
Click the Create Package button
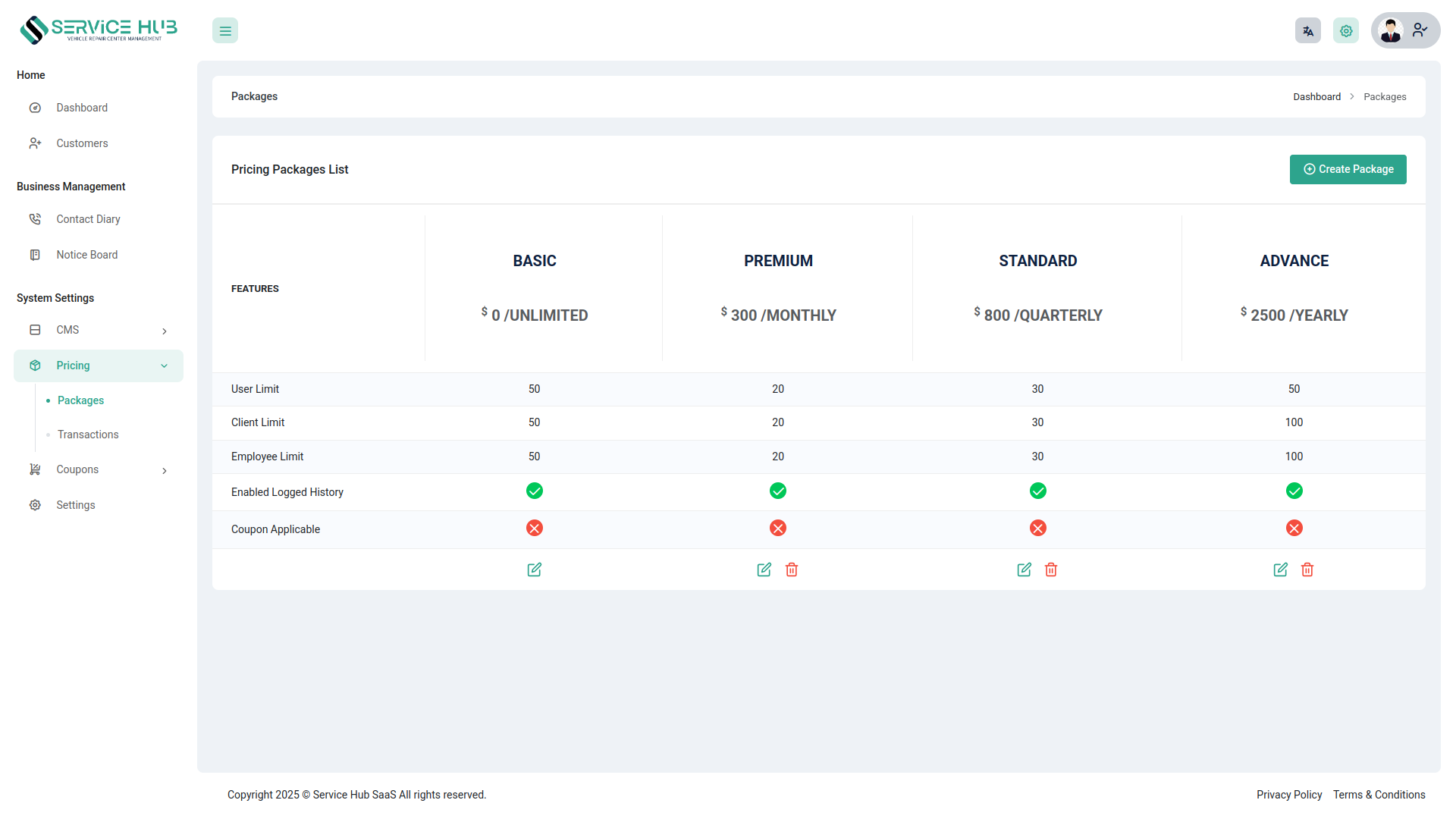click(1348, 169)
